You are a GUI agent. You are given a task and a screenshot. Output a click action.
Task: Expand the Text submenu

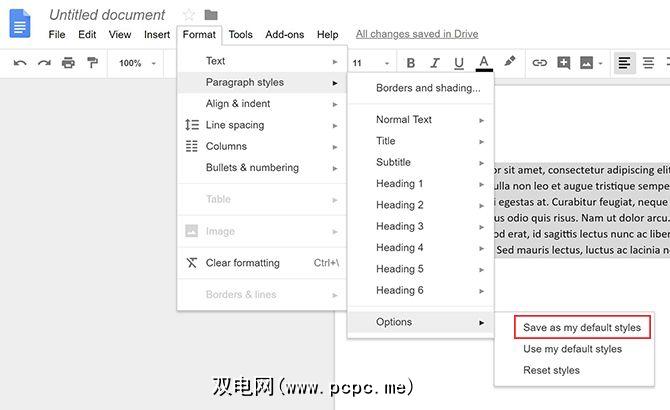tap(262, 61)
